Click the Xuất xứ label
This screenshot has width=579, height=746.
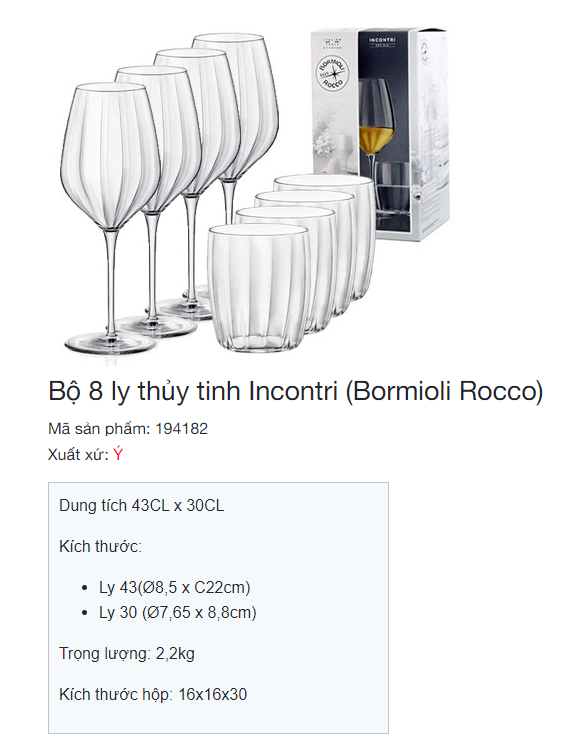click(x=78, y=454)
